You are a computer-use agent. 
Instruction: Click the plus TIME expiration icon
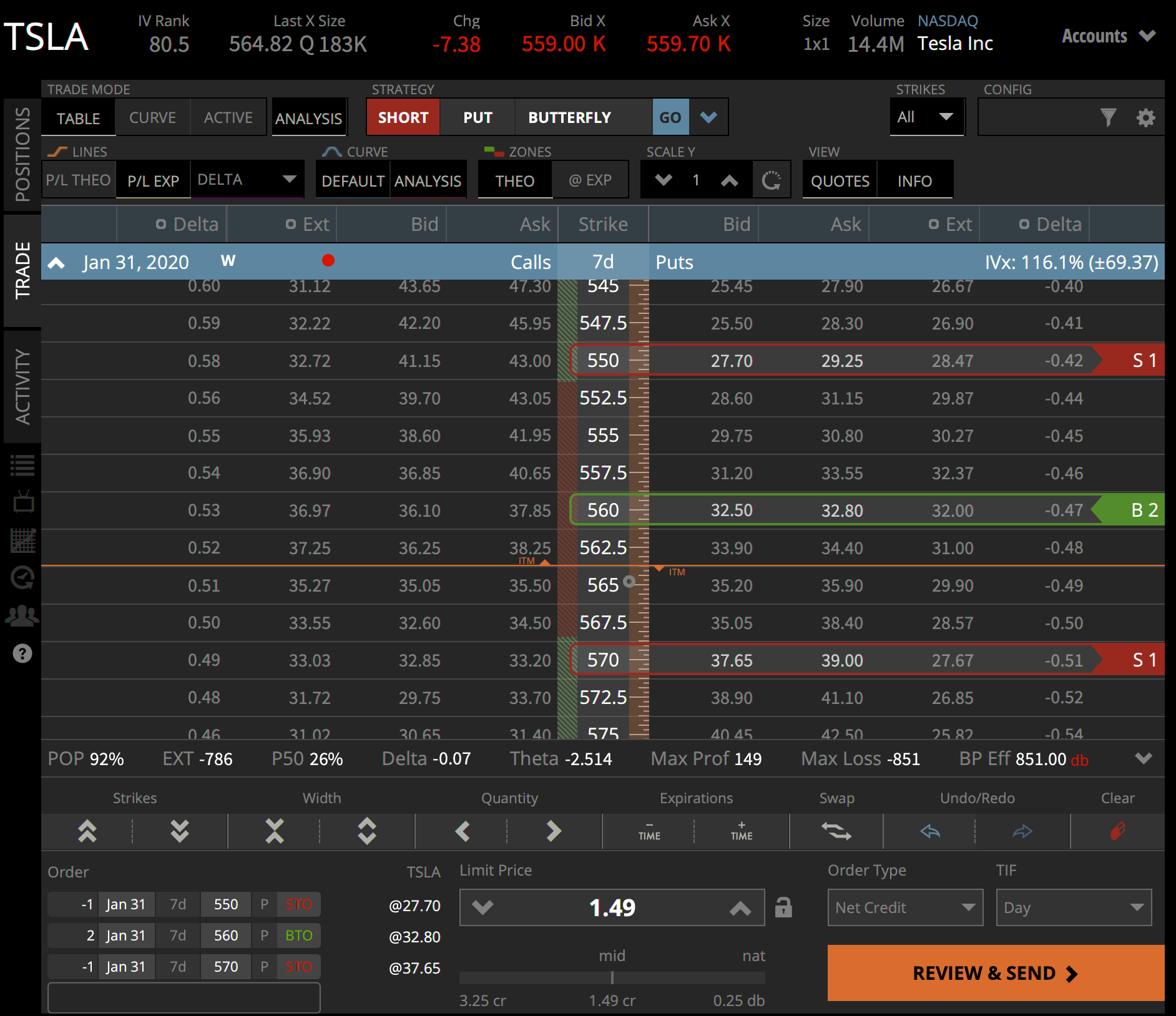[x=742, y=831]
